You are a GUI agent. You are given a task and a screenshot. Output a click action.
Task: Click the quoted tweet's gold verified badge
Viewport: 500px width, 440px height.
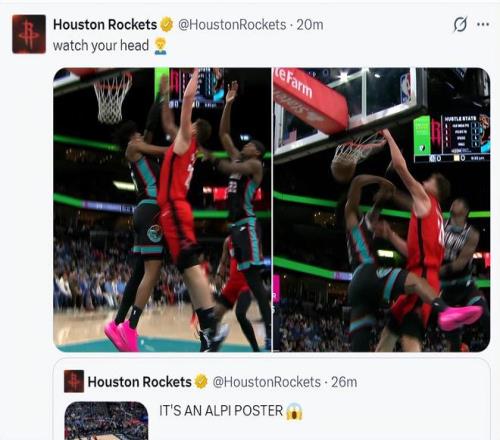click(201, 382)
